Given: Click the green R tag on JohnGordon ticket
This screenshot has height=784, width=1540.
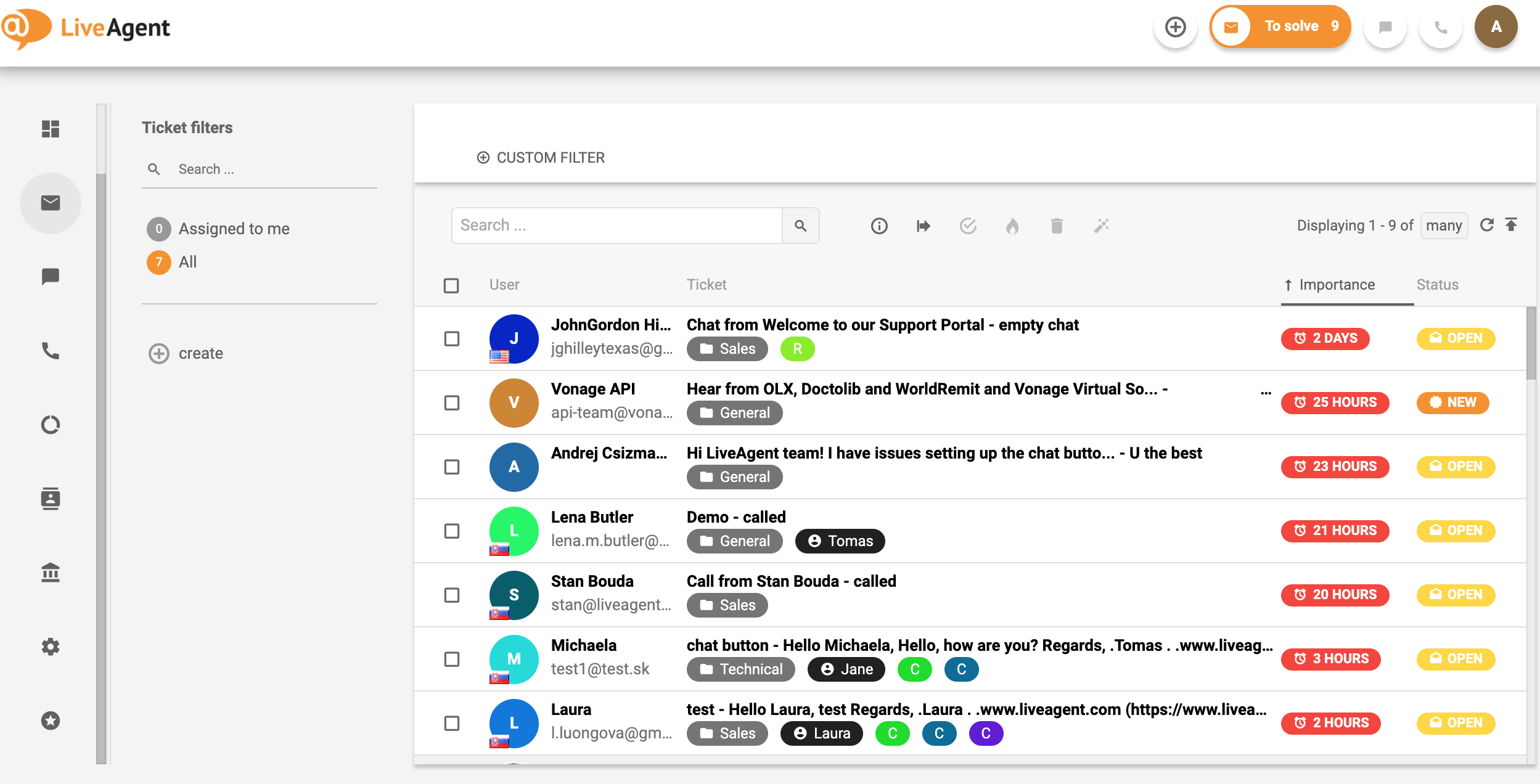Looking at the screenshot, I should click(798, 349).
